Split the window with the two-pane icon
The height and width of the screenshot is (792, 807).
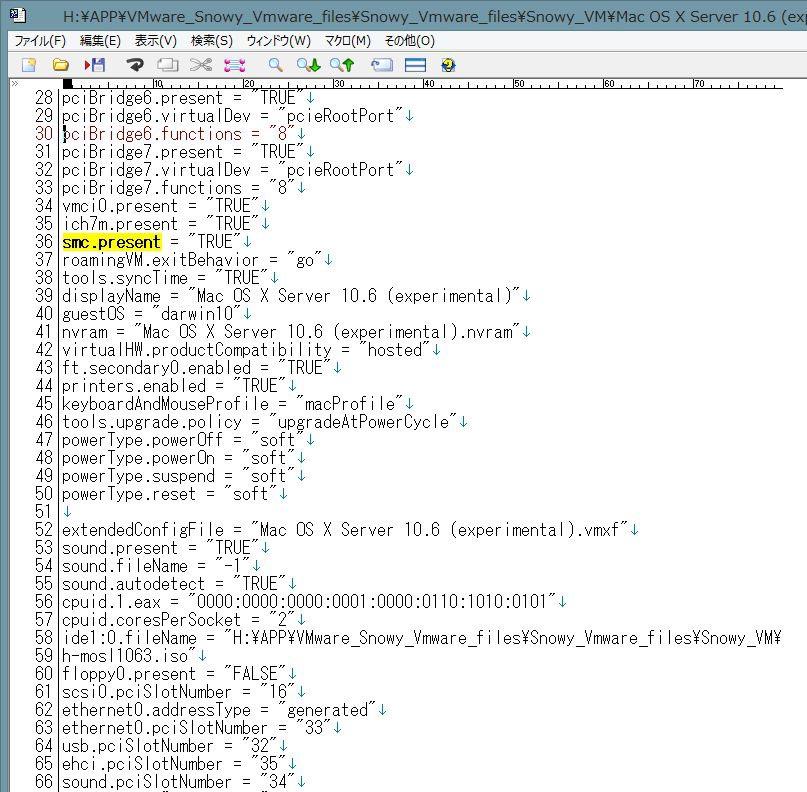[x=415, y=65]
